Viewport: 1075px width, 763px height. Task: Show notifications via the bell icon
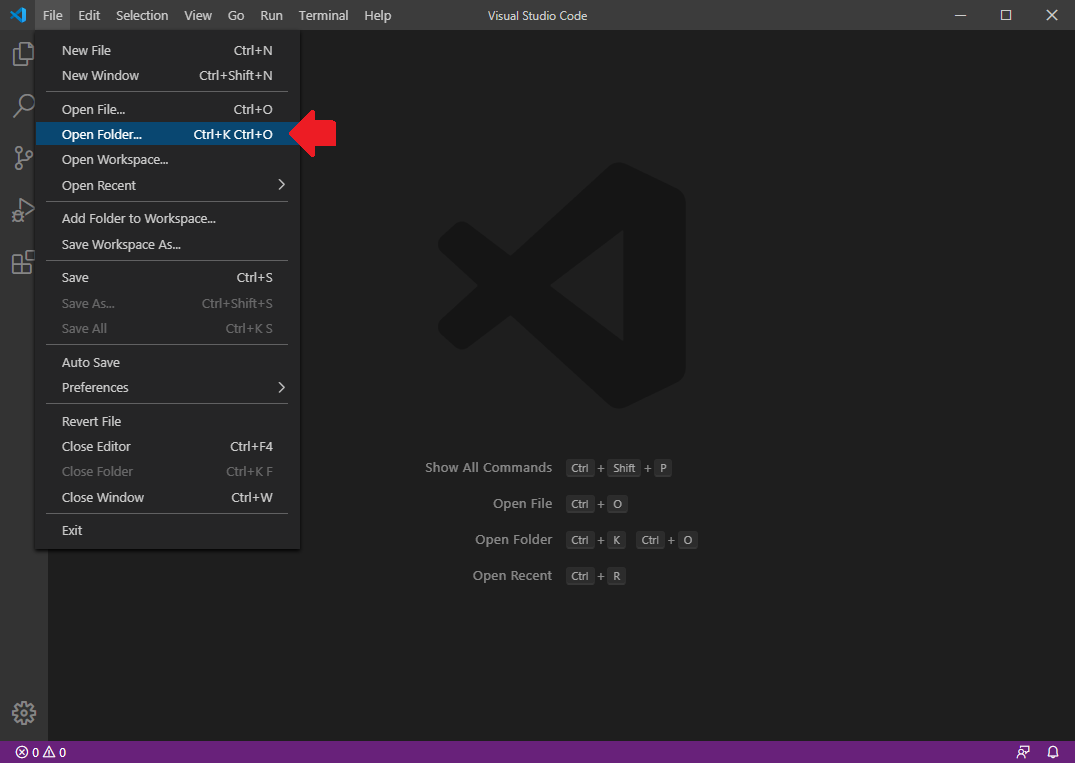(x=1053, y=752)
